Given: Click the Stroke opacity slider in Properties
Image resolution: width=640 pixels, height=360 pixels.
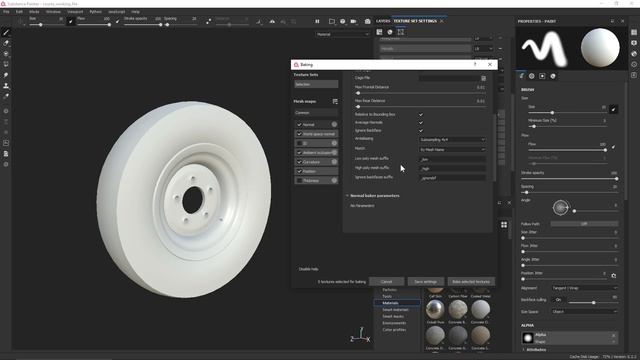Looking at the screenshot, I should pyautogui.click(x=569, y=179).
